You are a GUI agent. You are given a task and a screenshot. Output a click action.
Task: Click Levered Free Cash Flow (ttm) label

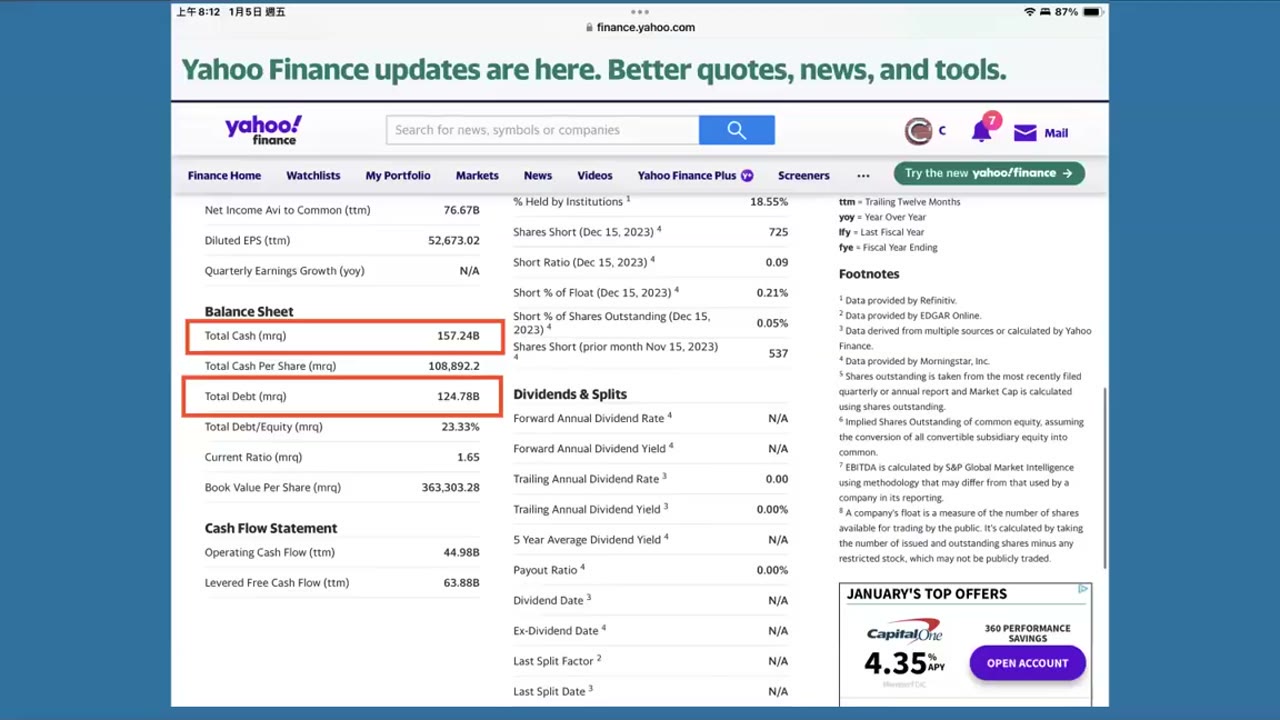(277, 583)
